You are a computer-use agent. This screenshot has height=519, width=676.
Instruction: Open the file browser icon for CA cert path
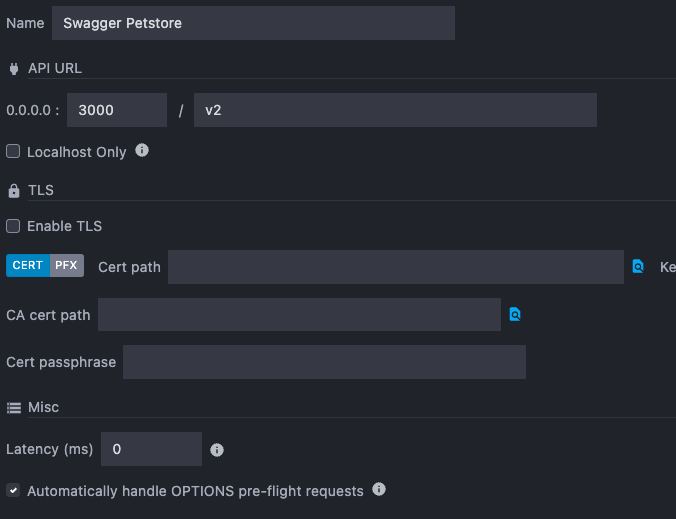tap(515, 314)
